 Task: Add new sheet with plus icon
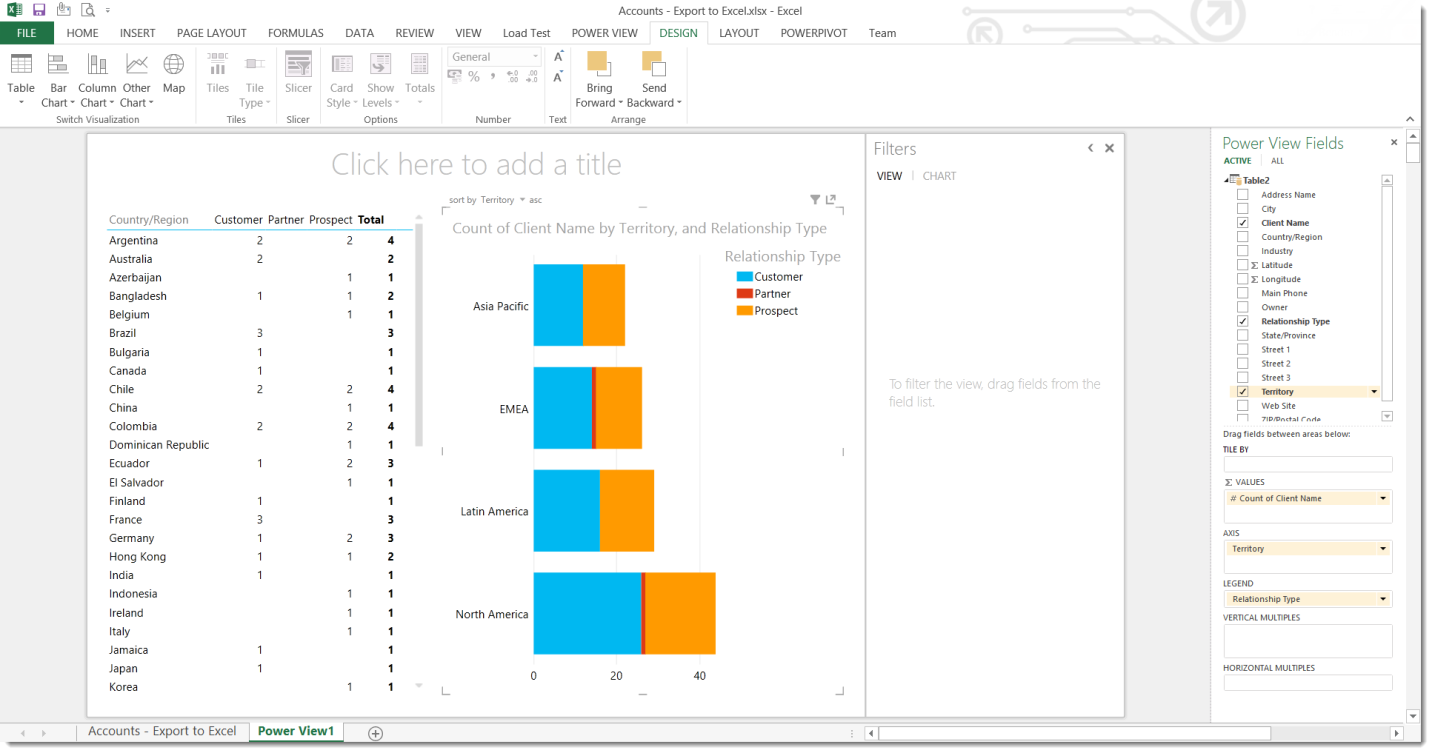click(x=376, y=733)
